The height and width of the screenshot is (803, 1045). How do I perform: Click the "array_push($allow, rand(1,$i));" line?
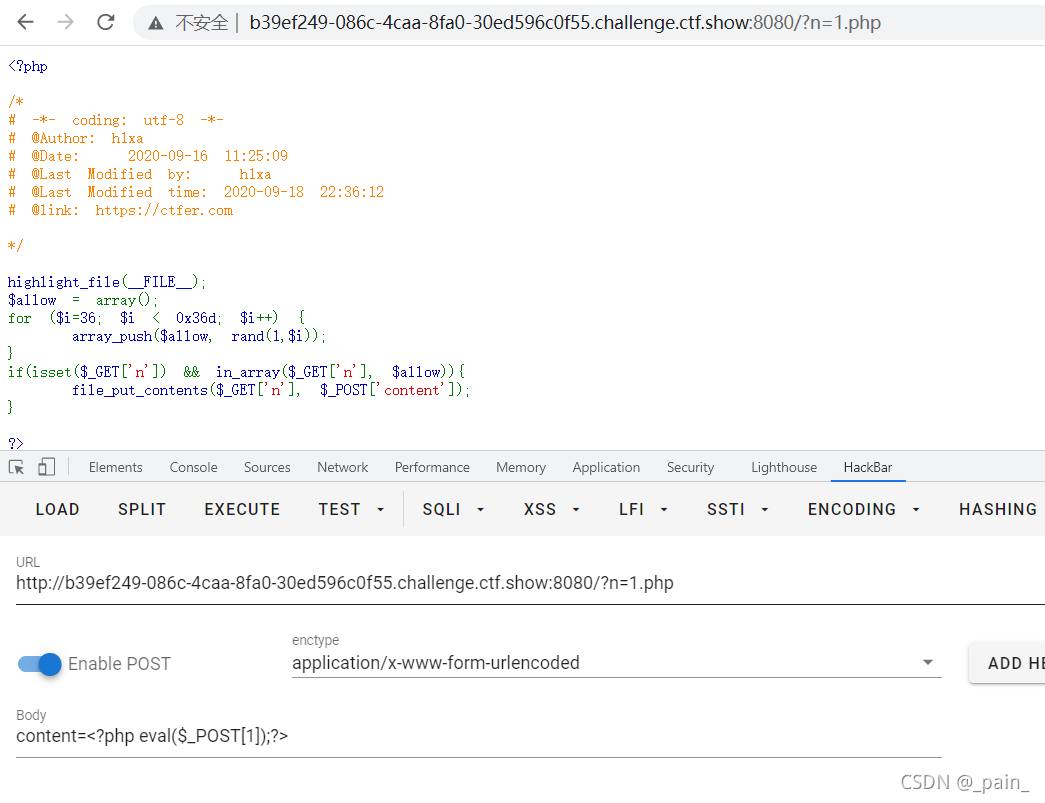[x=199, y=336]
